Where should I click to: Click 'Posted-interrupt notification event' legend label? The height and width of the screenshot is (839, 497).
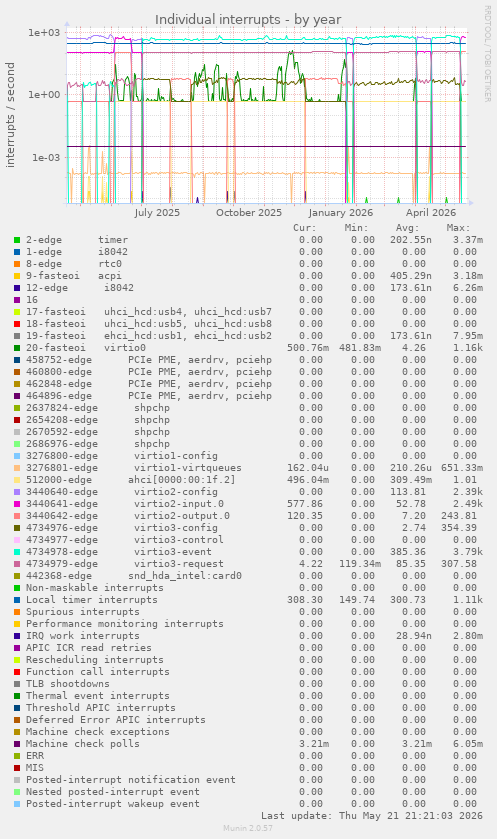point(131,780)
